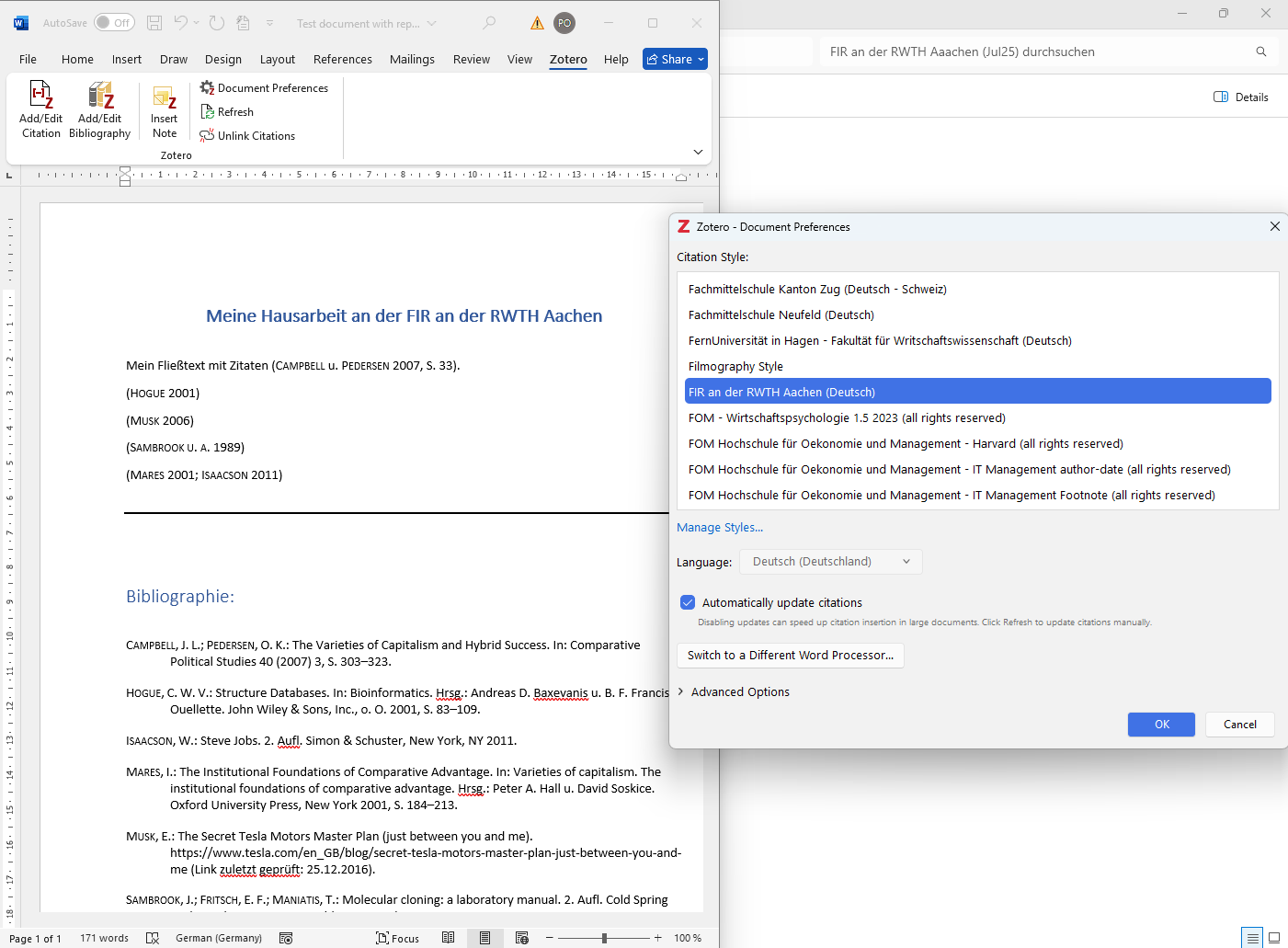
Task: Select FIR an der RWTH Aachen (Deutsch) style
Action: [x=978, y=392]
